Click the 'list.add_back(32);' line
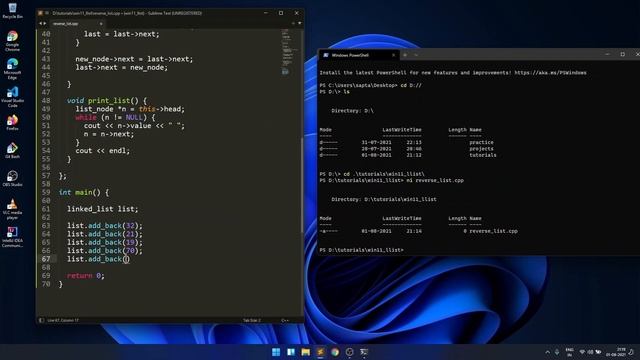The image size is (640, 360). [x=105, y=226]
